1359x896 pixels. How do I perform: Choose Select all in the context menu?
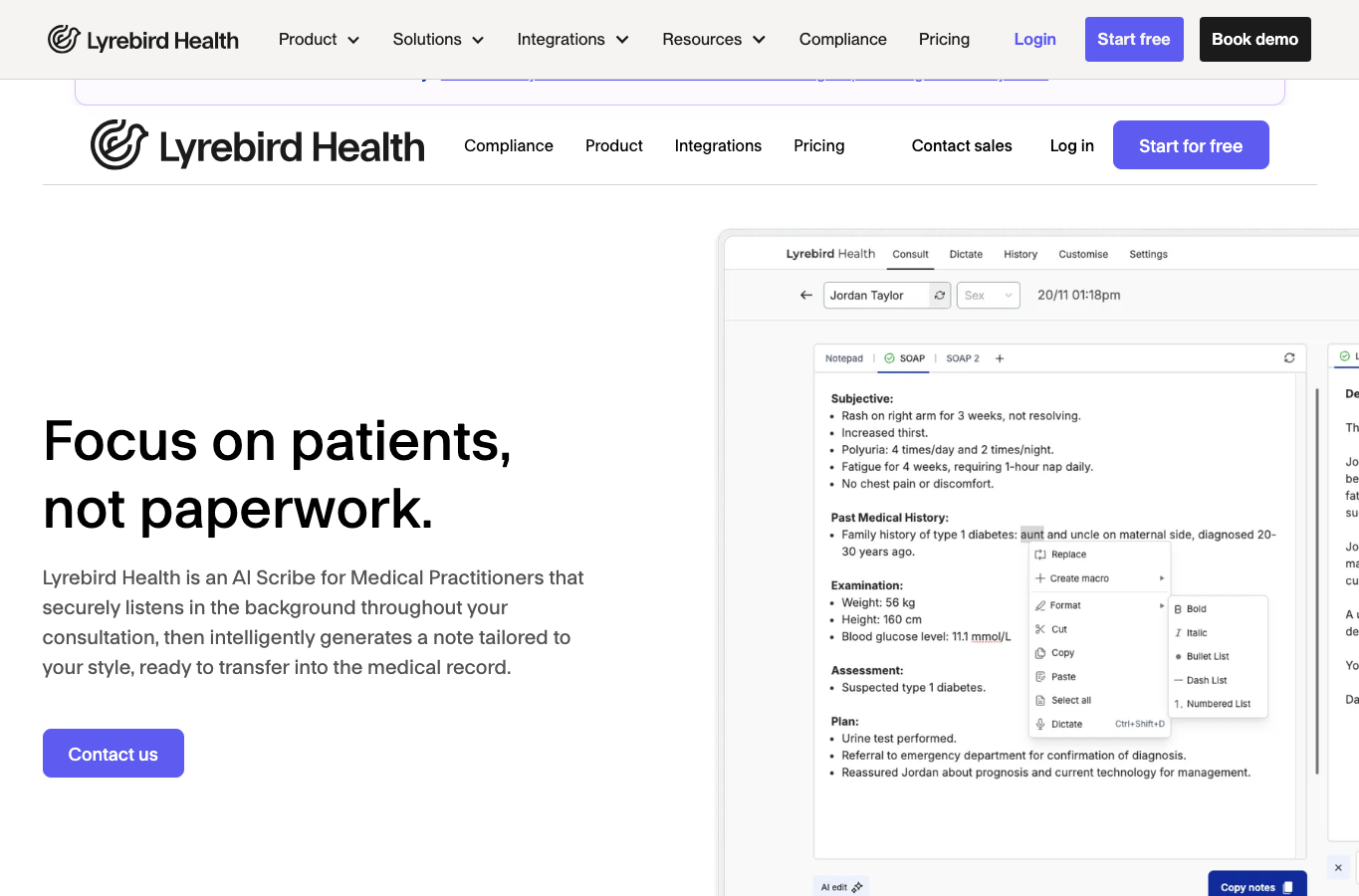click(1063, 700)
